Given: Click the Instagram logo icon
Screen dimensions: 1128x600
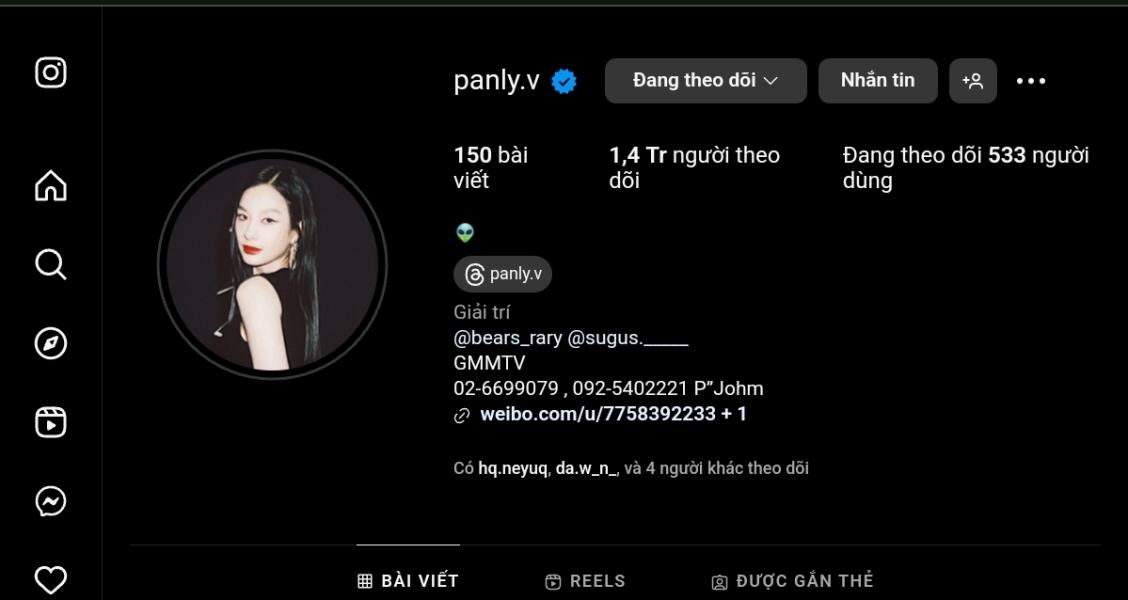Looking at the screenshot, I should [x=50, y=73].
